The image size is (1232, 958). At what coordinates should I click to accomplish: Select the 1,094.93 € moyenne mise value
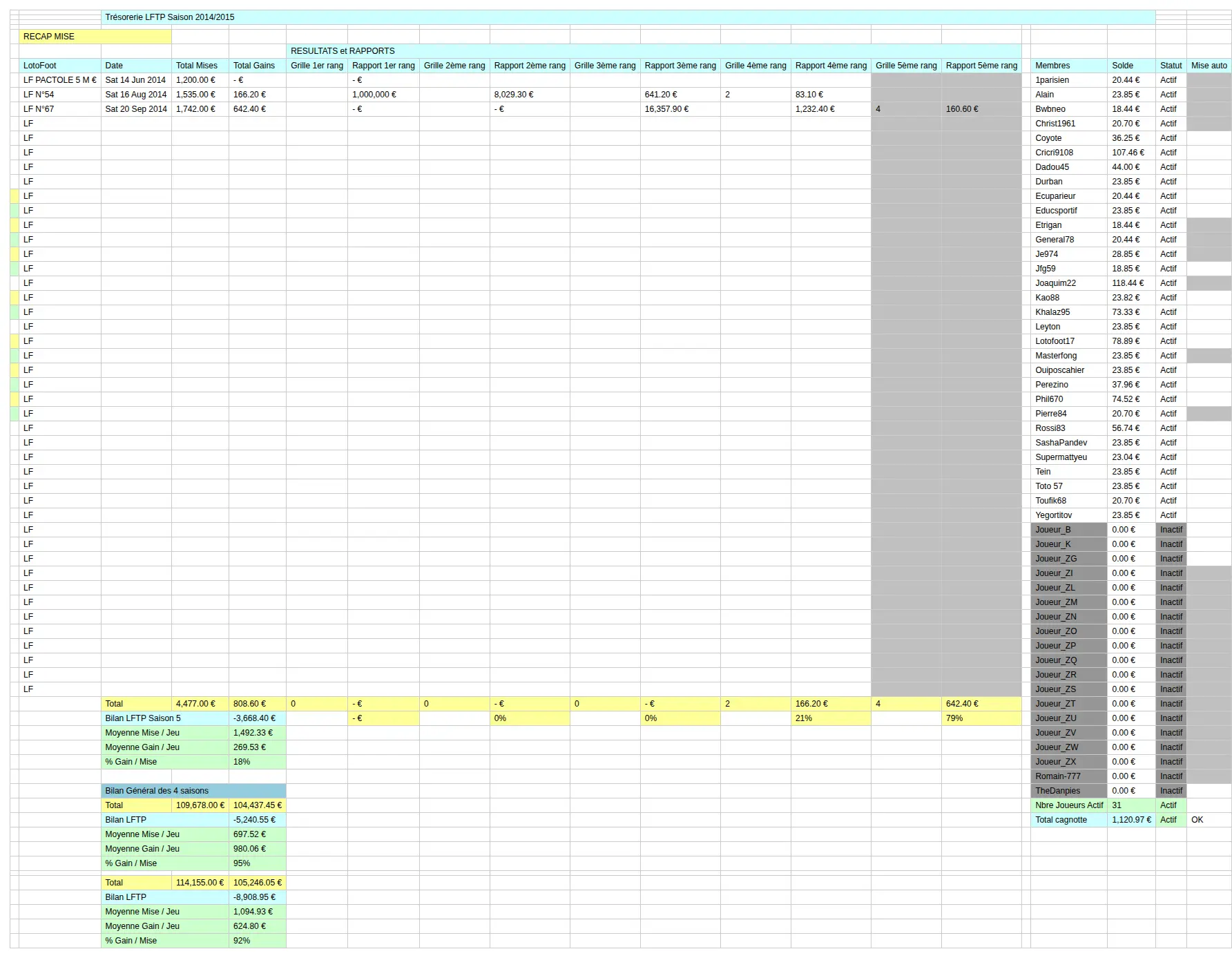coord(258,912)
